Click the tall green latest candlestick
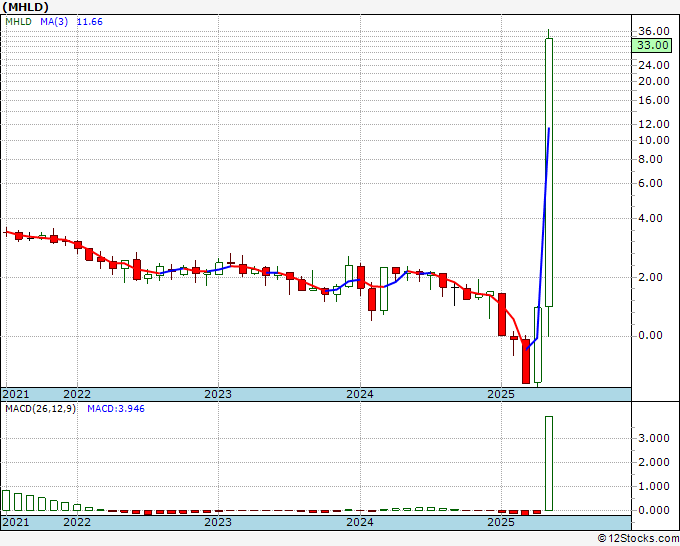This screenshot has width=680, height=546. [x=549, y=173]
